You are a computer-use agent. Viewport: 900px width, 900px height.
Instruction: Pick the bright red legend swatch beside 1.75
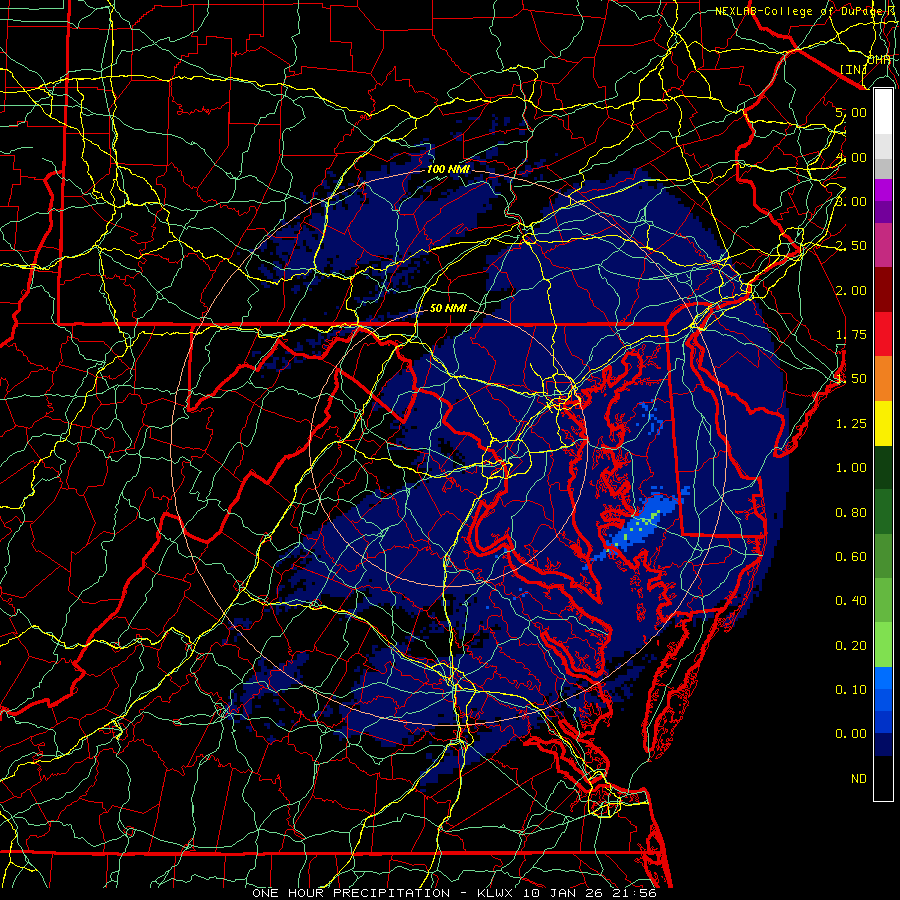coord(883,334)
